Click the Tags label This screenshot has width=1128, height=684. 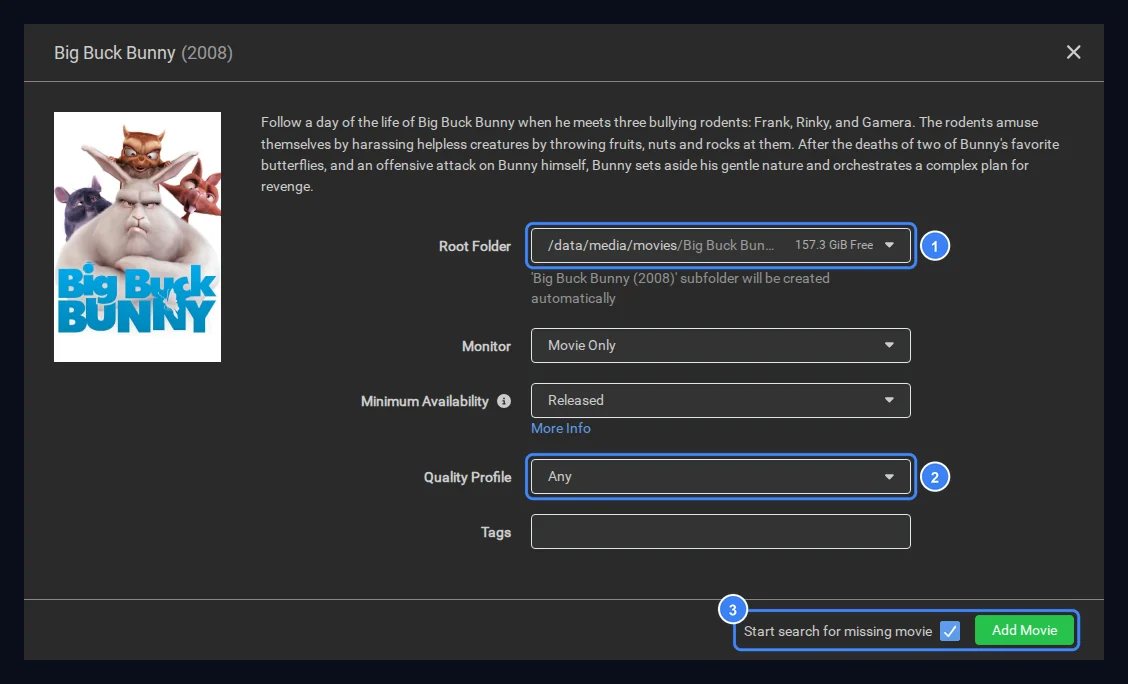(496, 532)
